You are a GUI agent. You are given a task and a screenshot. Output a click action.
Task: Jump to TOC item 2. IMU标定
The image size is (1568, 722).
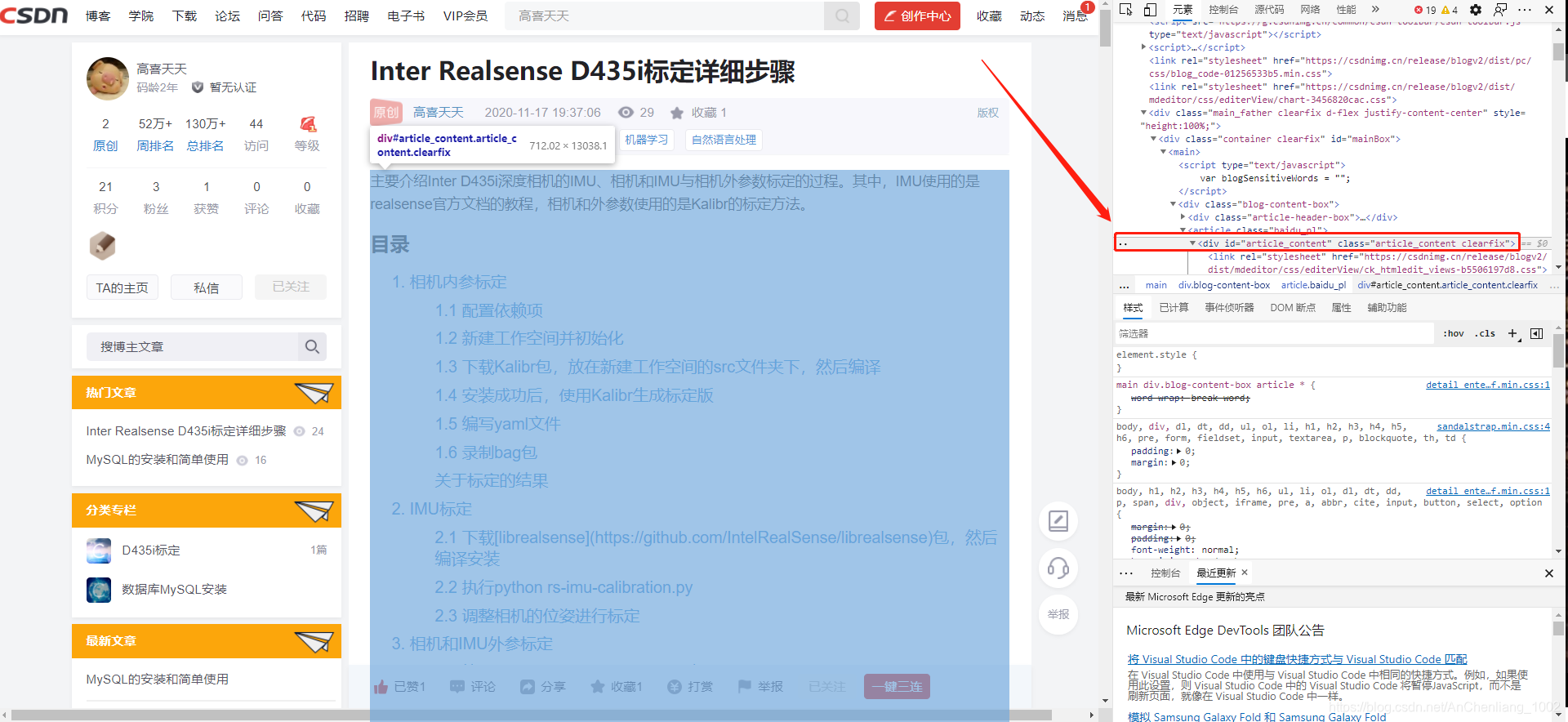pos(432,509)
